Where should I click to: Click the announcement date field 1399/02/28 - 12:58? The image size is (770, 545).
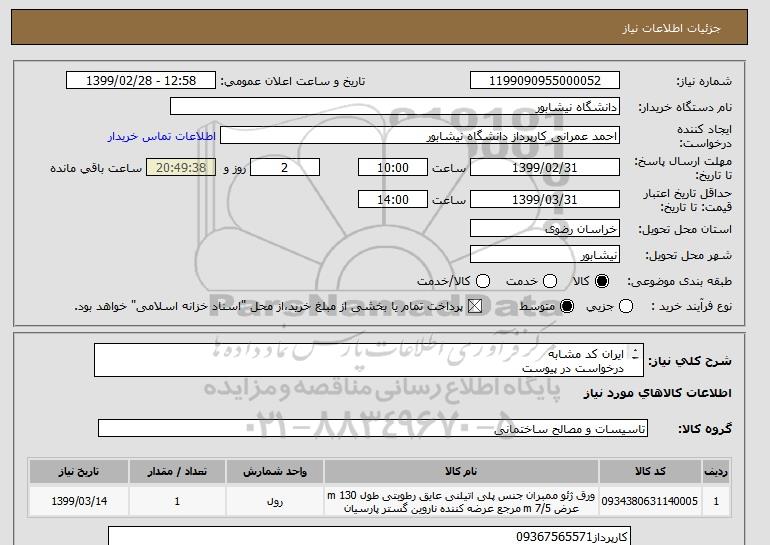tap(141, 81)
